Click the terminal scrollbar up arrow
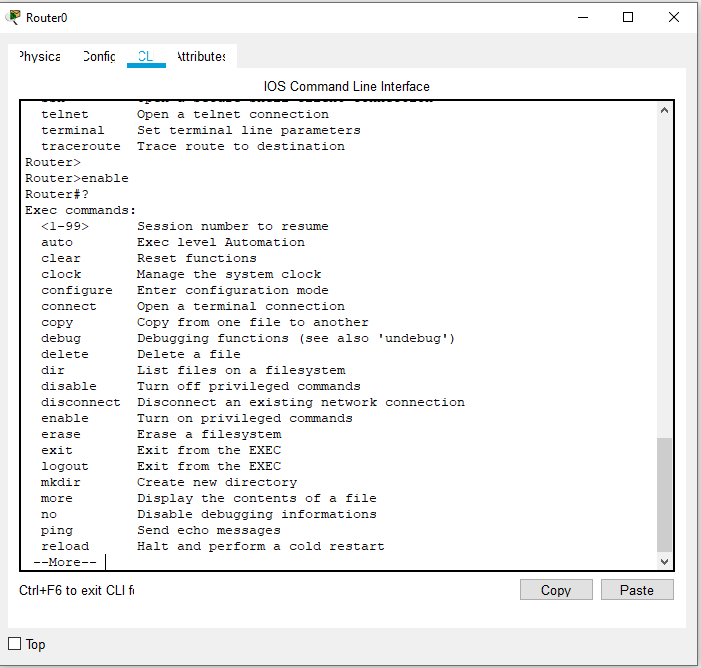This screenshot has width=701, height=668. (665, 112)
